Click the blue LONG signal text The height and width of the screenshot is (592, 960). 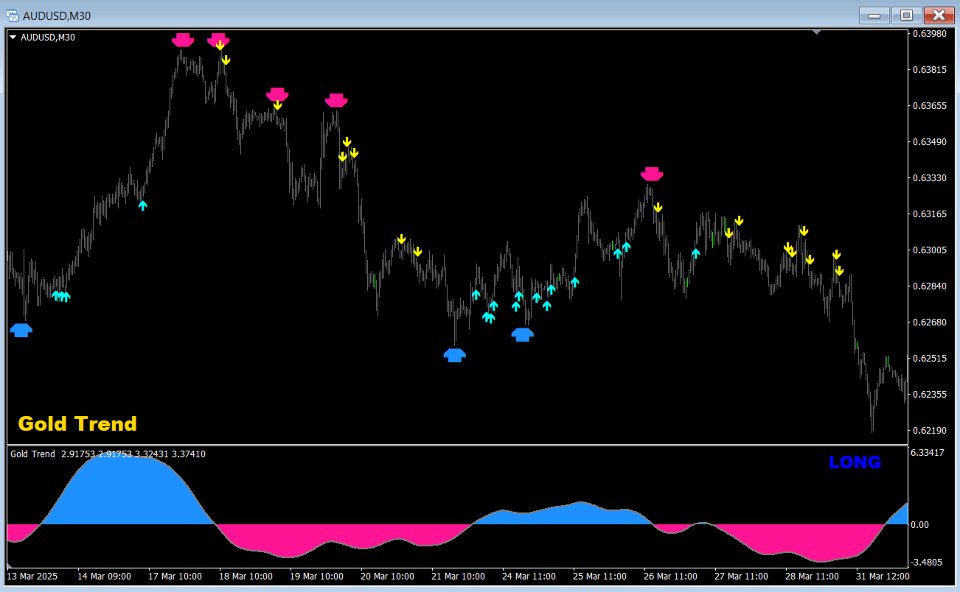click(854, 462)
